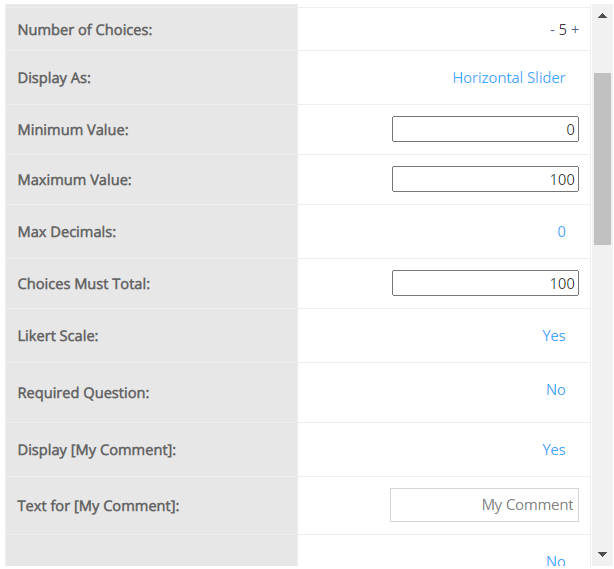Click the scrollbar down arrow
Viewport: 614px width, 569px height.
click(602, 554)
